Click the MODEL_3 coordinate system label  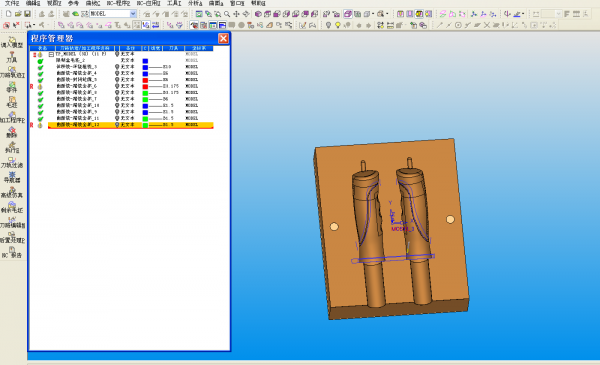click(x=403, y=229)
